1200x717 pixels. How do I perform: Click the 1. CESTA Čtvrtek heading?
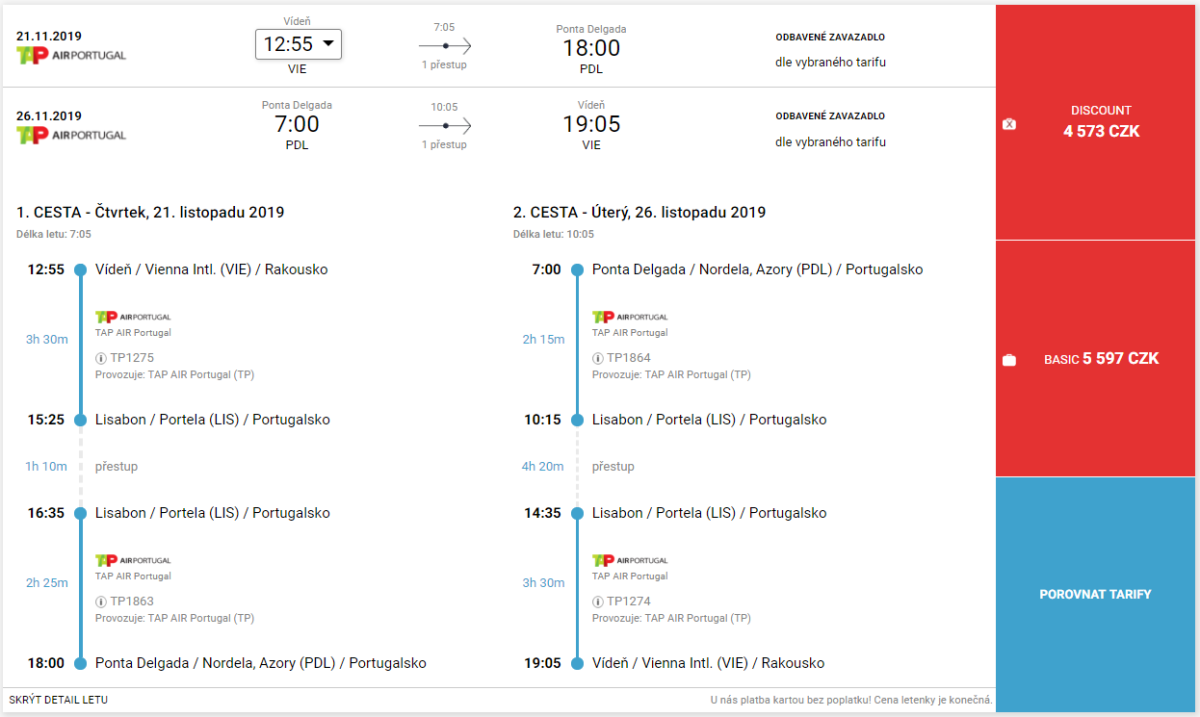[x=150, y=212]
